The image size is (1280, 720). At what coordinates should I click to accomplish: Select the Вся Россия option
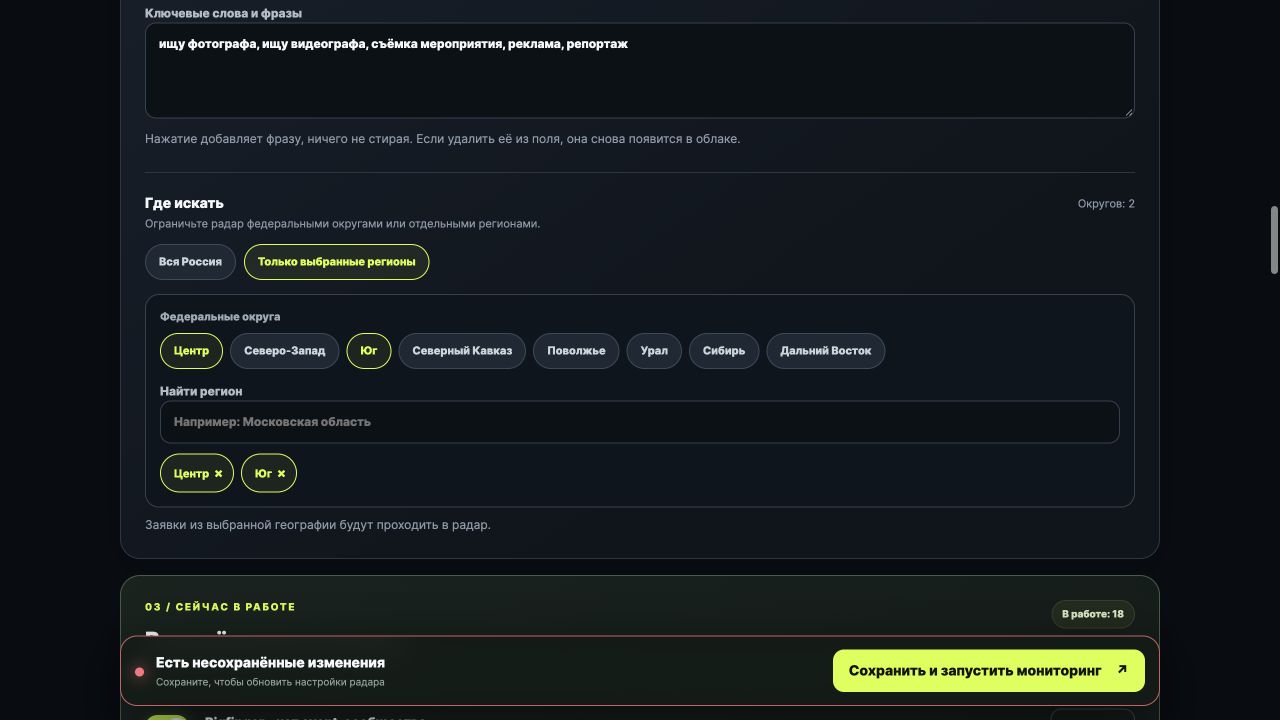(190, 262)
